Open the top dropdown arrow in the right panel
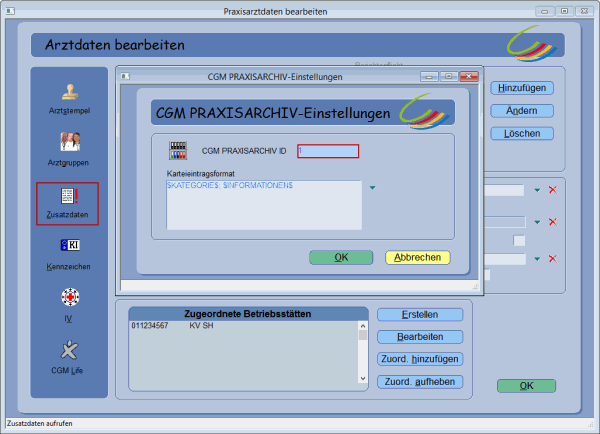600x434 pixels. [x=536, y=190]
